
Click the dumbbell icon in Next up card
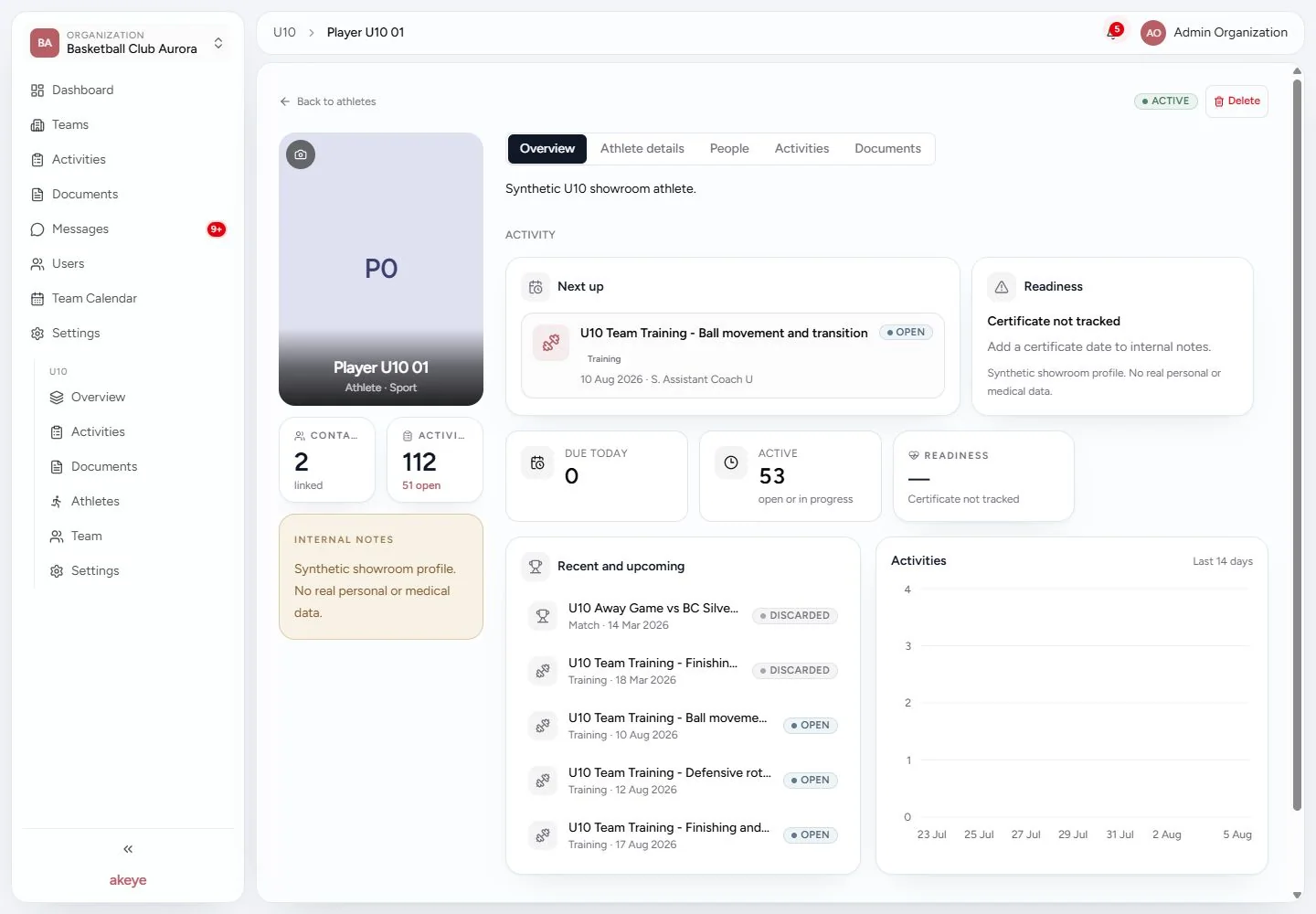click(x=551, y=343)
